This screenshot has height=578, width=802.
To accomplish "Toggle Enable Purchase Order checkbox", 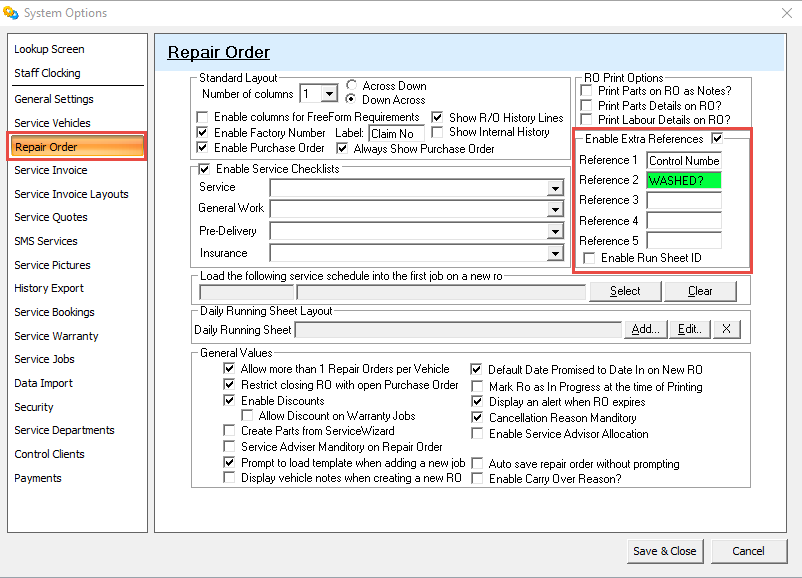I will (203, 148).
